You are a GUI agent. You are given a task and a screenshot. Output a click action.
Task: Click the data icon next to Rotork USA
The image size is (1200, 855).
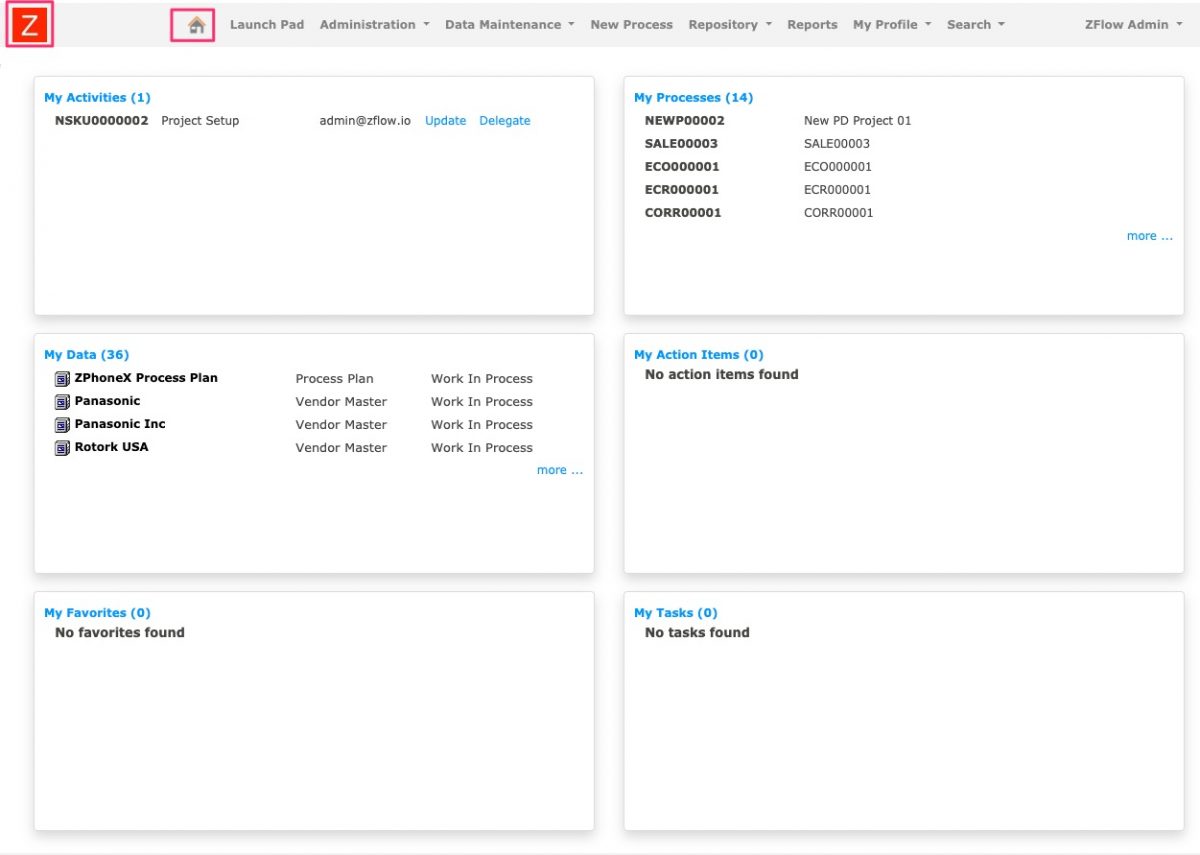[x=61, y=447]
